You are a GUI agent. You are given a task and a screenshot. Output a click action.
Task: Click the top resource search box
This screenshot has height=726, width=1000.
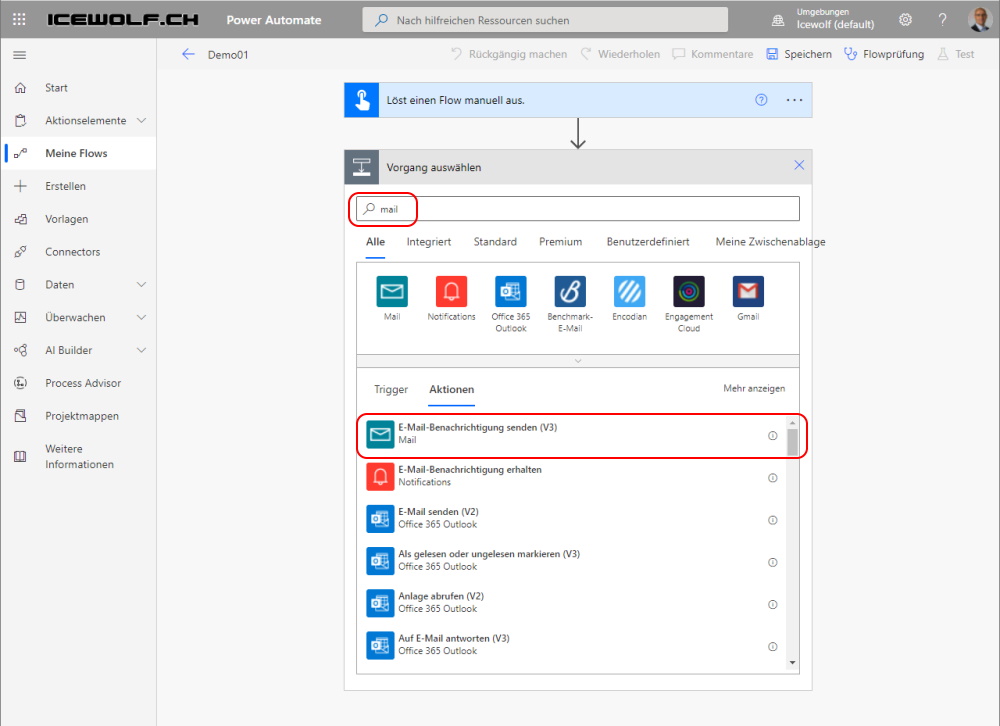[545, 20]
